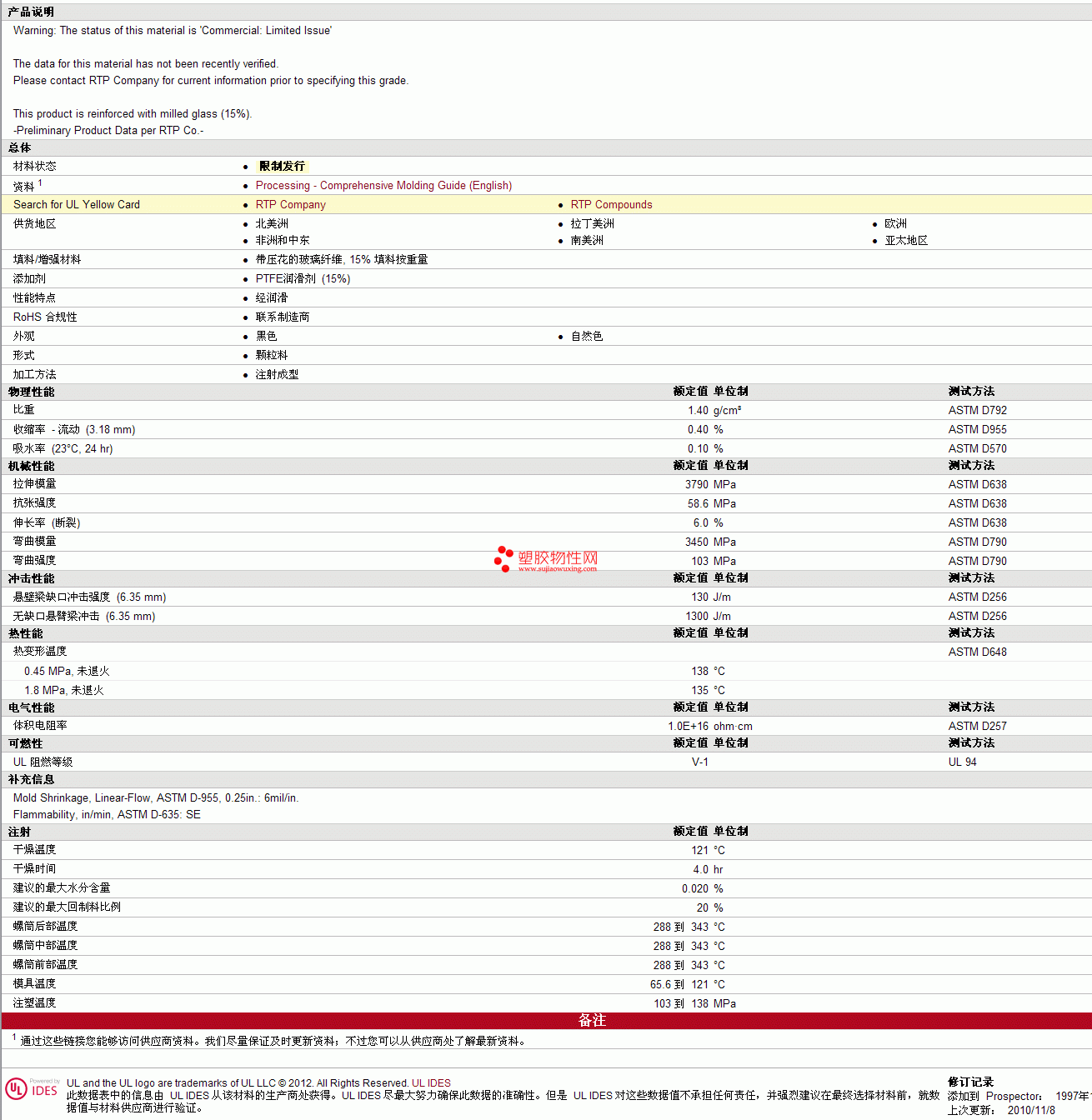The height and width of the screenshot is (1120, 1092).
Task: Click the 0.45 MPa, 未退火 row label
Action: pyautogui.click(x=67, y=672)
